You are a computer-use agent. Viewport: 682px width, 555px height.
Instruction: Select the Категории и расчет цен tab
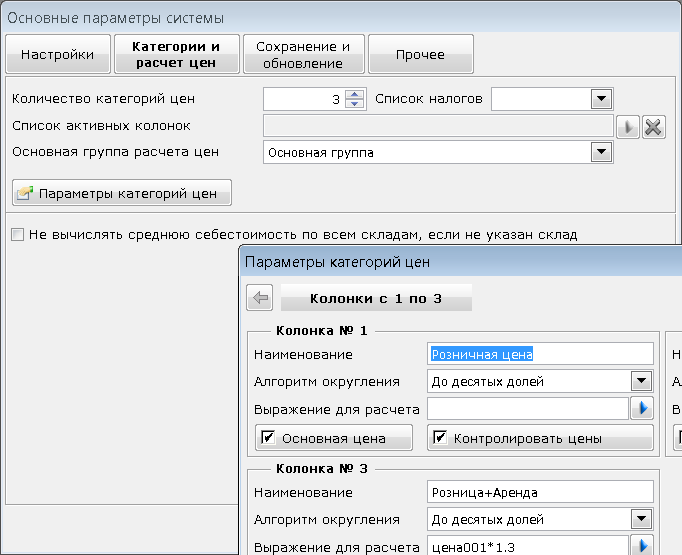pos(177,54)
